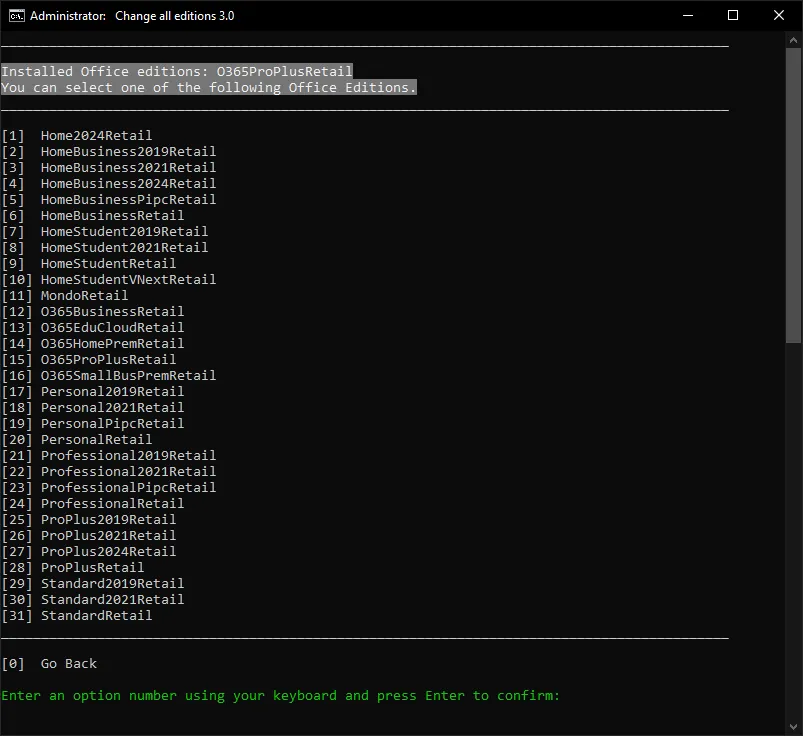Viewport: 803px width, 736px height.
Task: Maximize the console window
Action: pos(733,16)
